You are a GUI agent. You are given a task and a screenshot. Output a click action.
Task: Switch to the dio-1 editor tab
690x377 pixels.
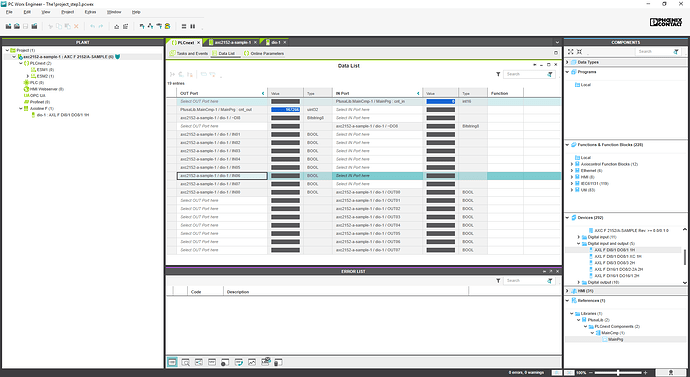coord(275,42)
